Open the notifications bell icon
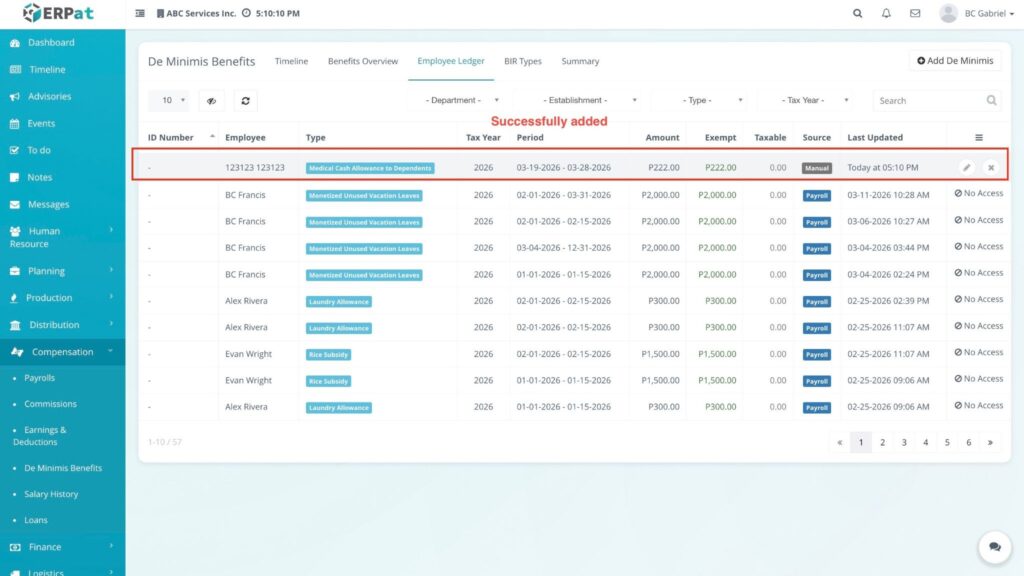 [886, 14]
